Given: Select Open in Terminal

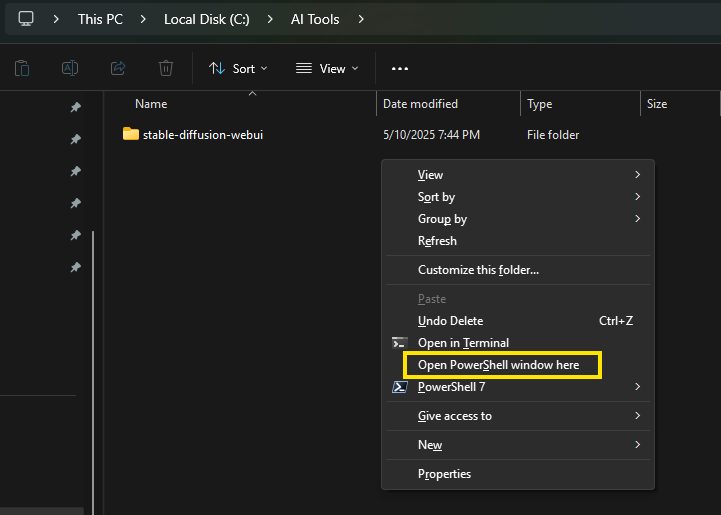Looking at the screenshot, I should point(518,343).
